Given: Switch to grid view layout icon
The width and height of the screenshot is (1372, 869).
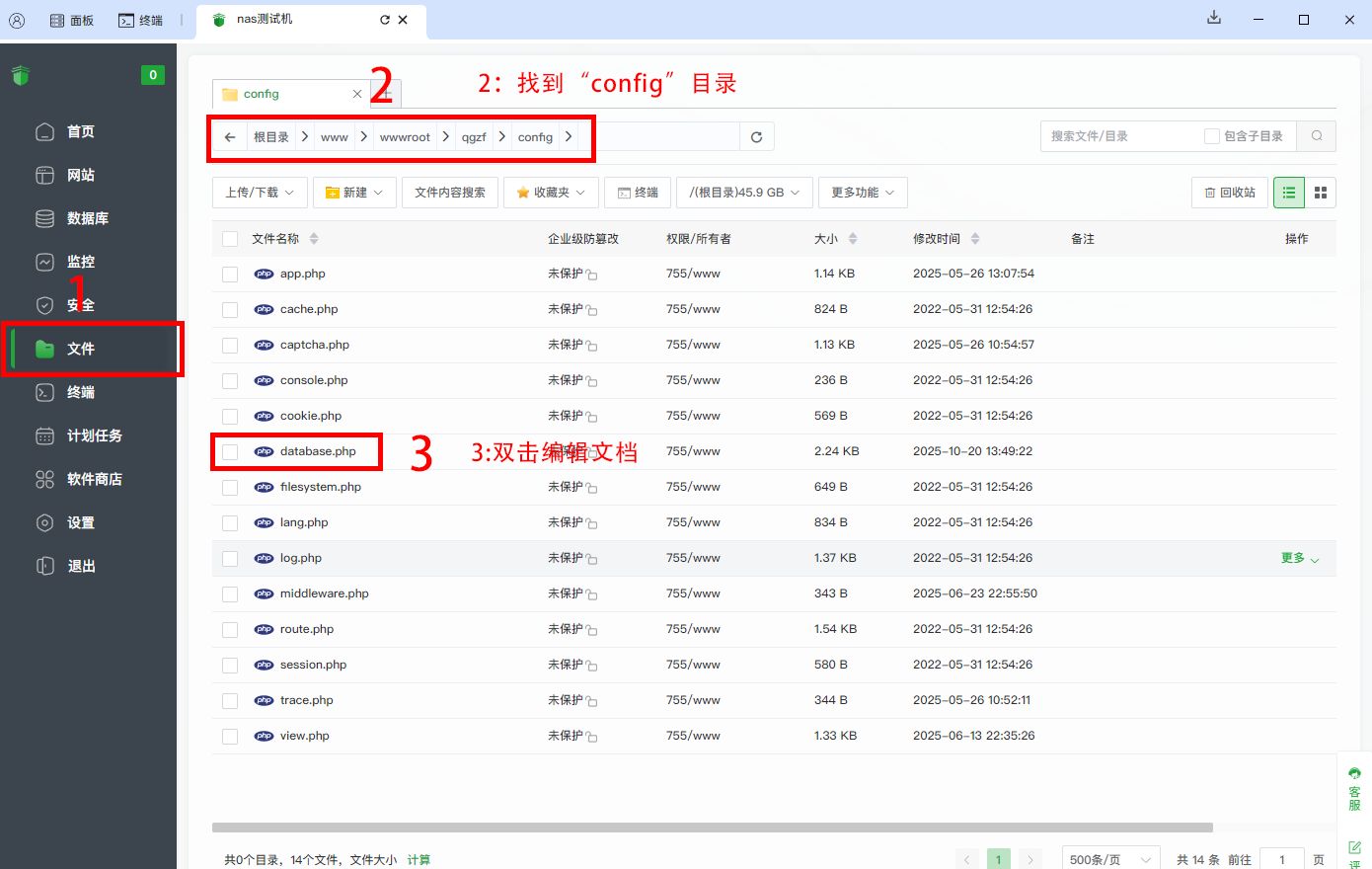Looking at the screenshot, I should (x=1320, y=193).
